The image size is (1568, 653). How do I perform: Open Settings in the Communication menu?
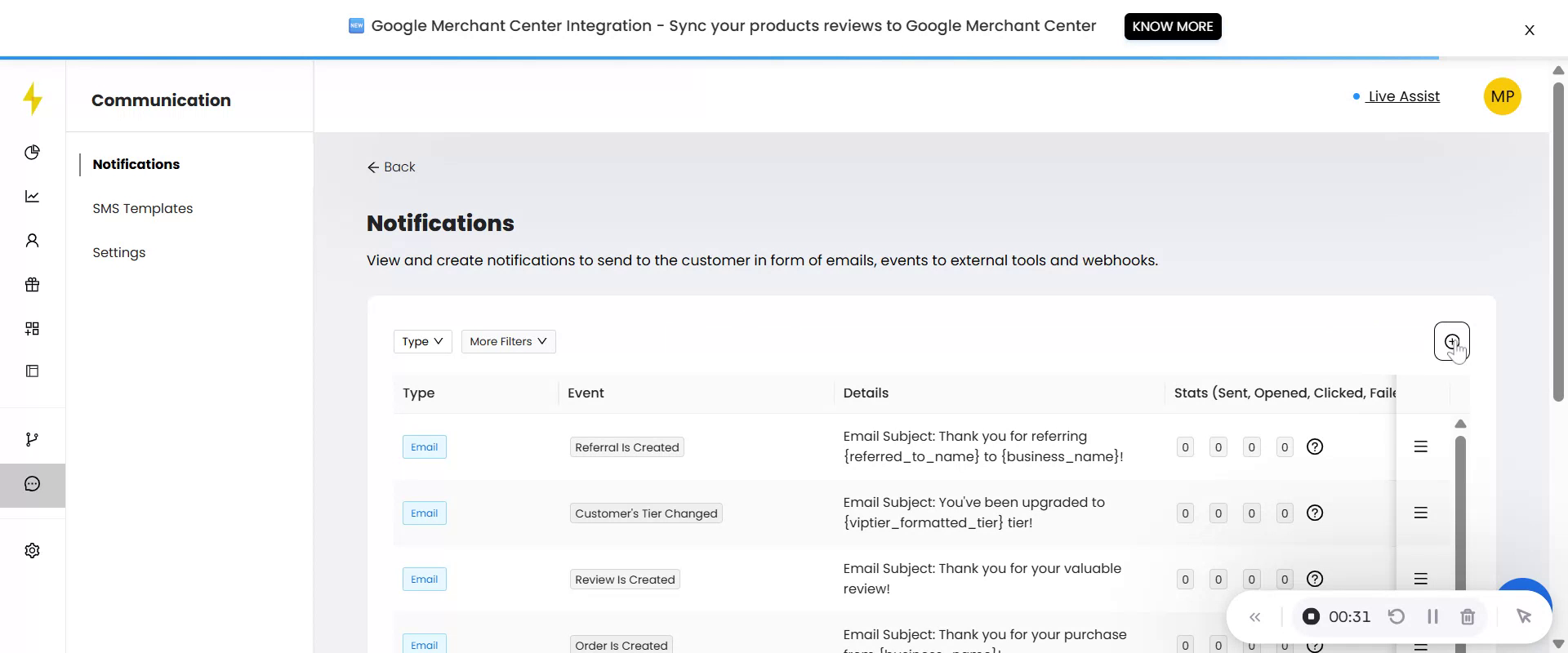tap(119, 253)
